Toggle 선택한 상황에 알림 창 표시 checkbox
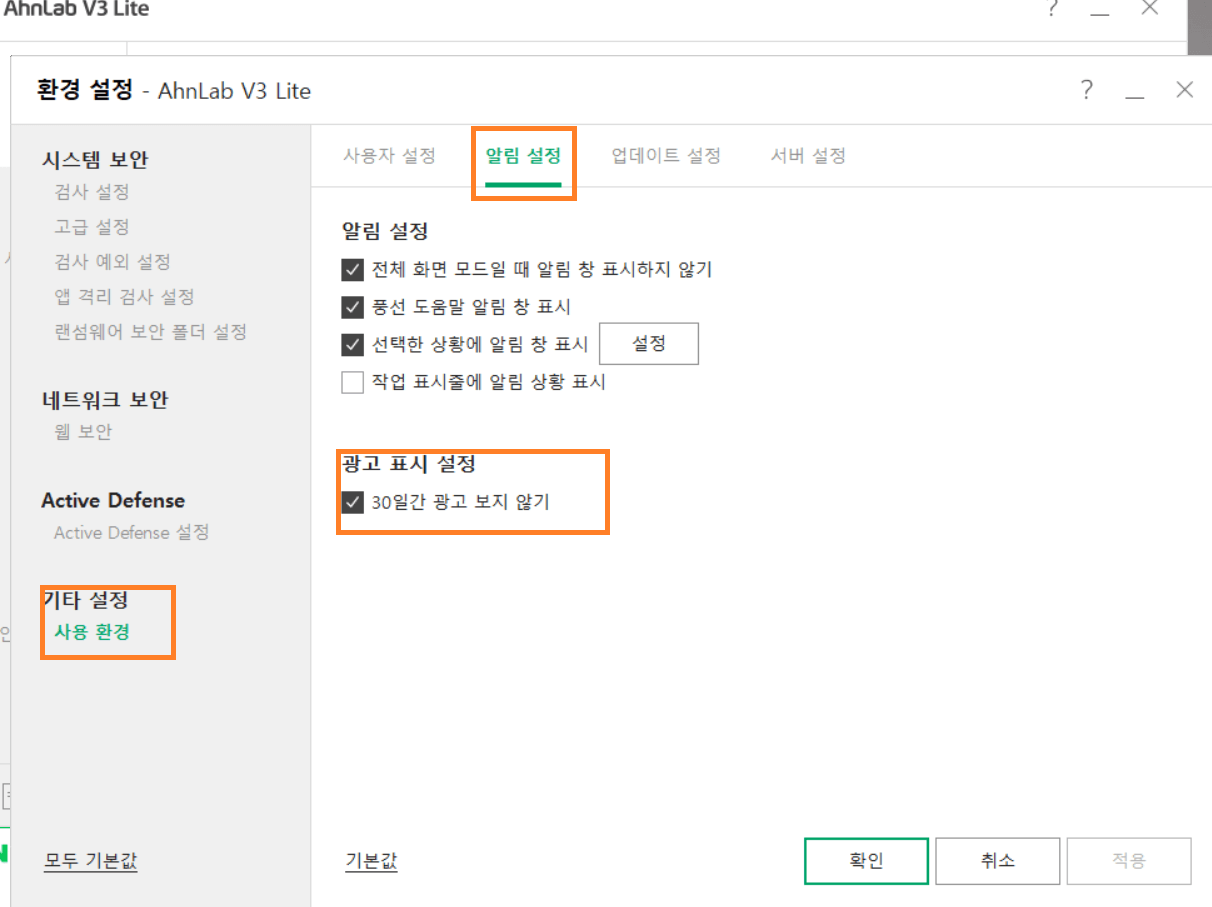Screen dimensions: 1212x907 [x=352, y=345]
